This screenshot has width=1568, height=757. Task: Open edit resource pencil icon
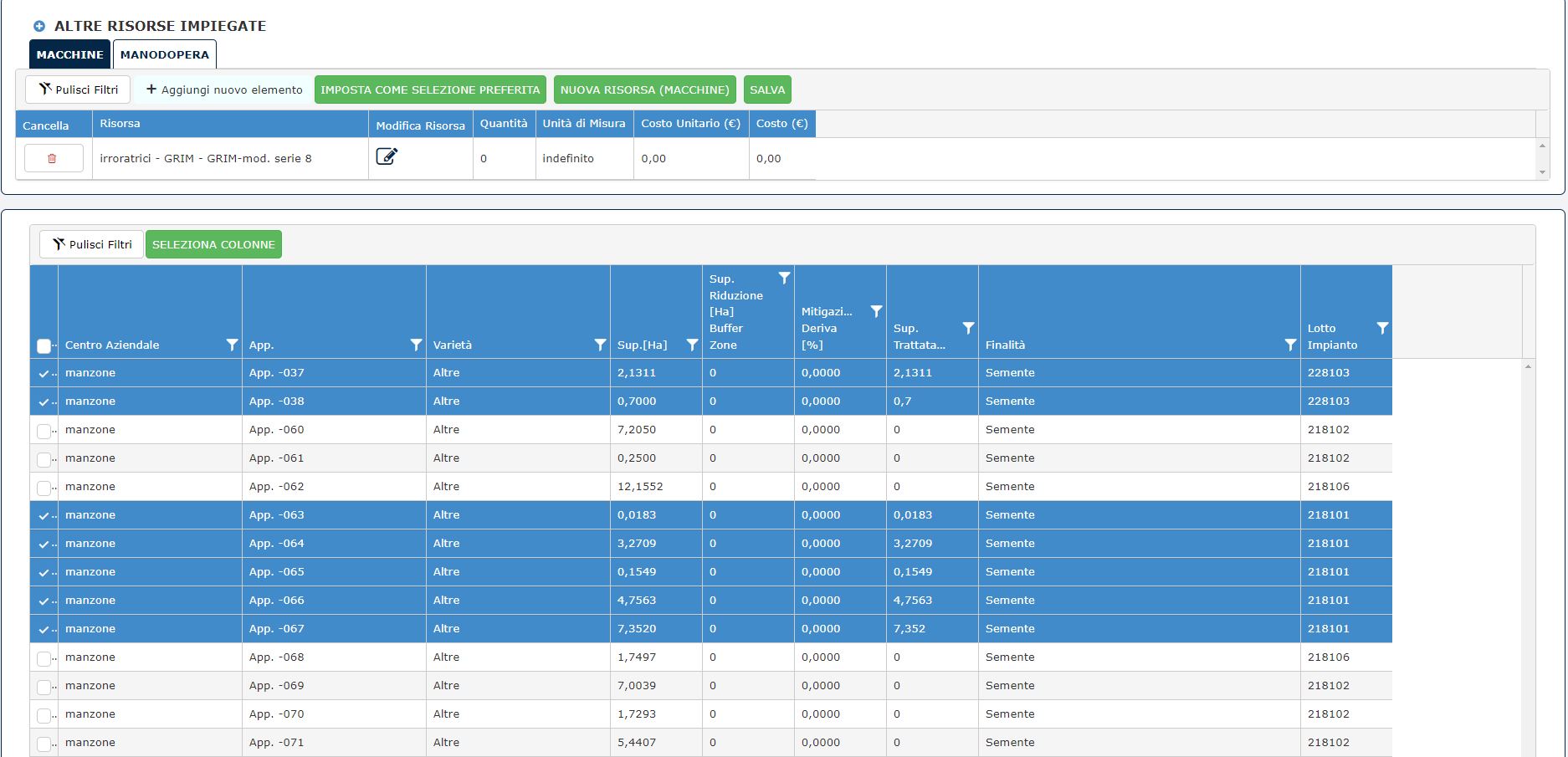coord(387,156)
